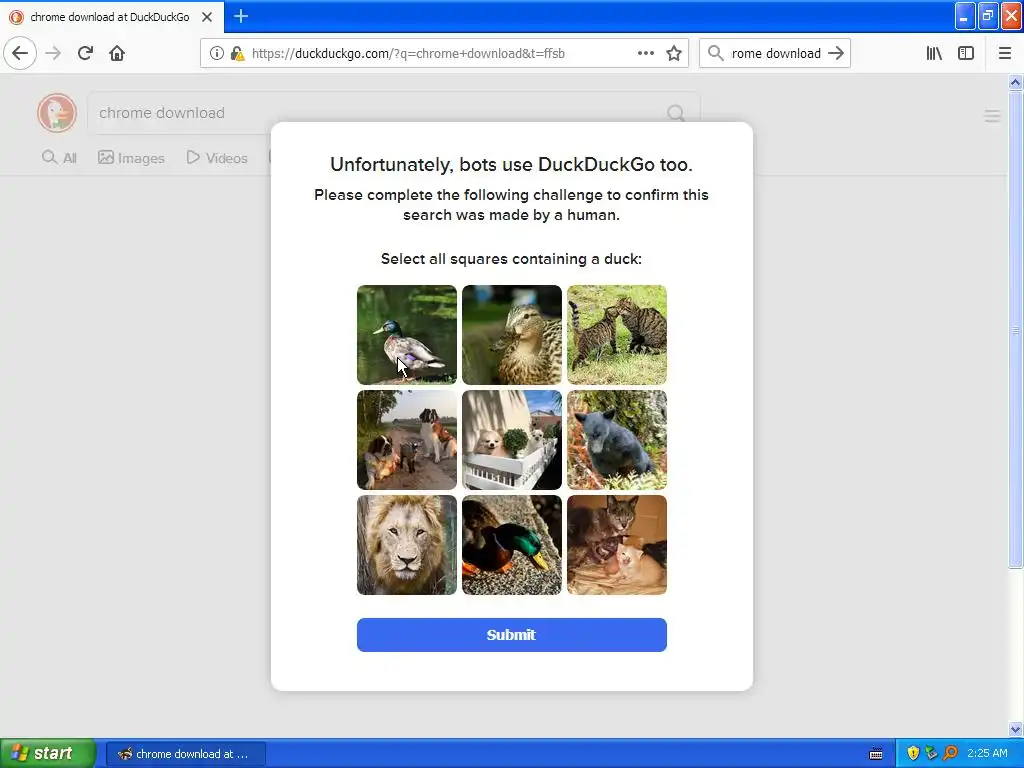Open the Firefox hamburger menu
The image size is (1024, 768).
(1005, 53)
